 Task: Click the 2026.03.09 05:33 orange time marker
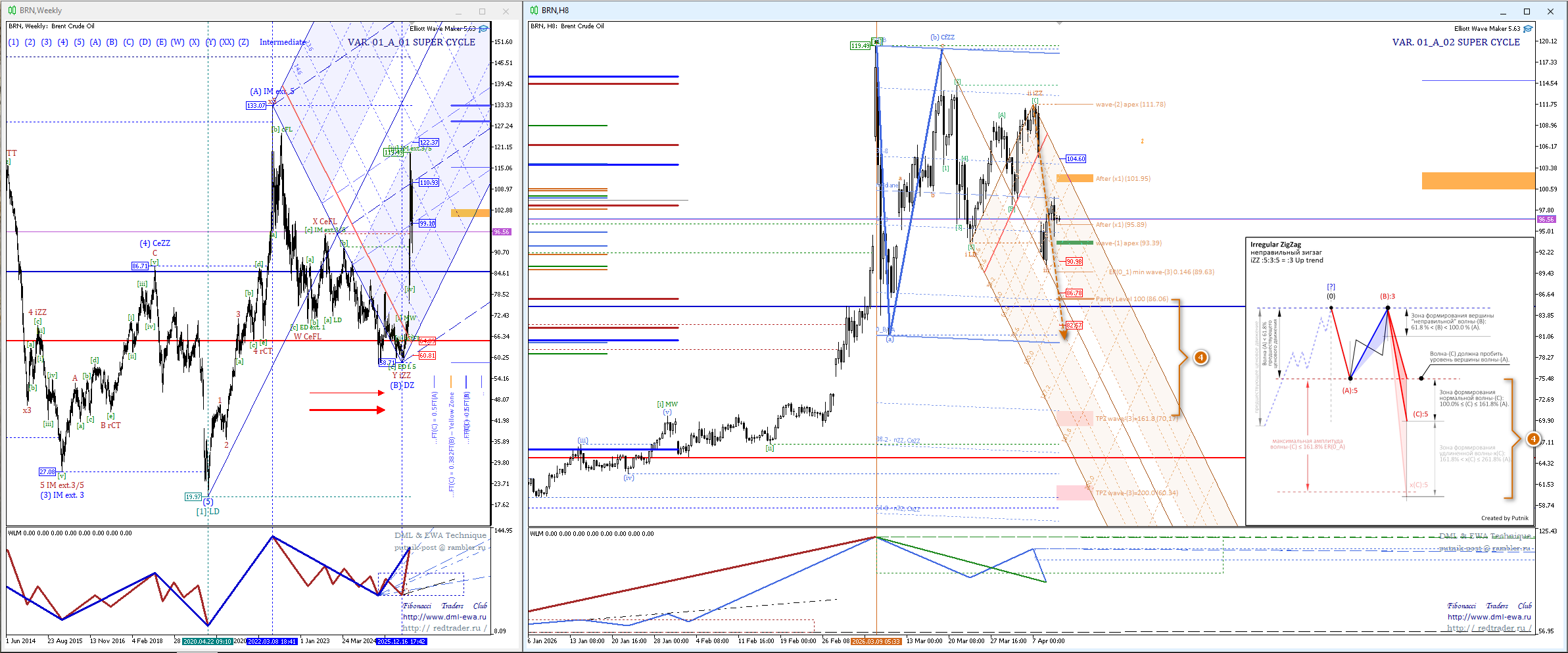coord(875,641)
